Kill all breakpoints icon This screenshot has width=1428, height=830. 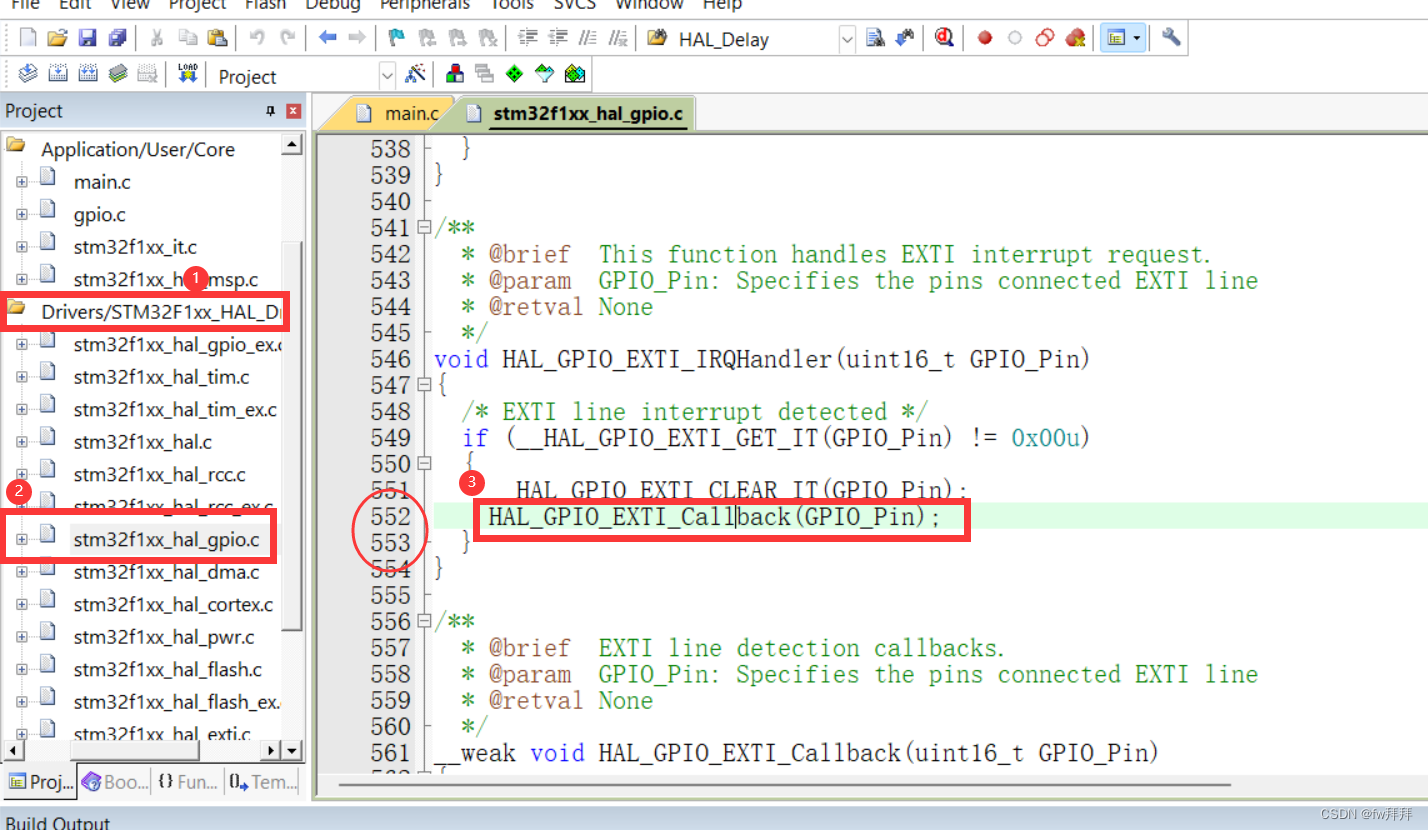(x=1075, y=38)
